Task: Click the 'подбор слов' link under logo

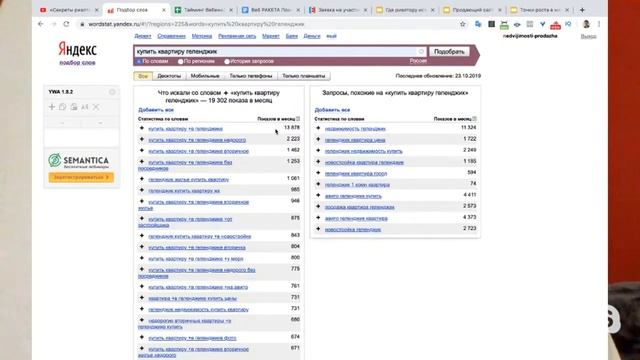Action: [78, 63]
